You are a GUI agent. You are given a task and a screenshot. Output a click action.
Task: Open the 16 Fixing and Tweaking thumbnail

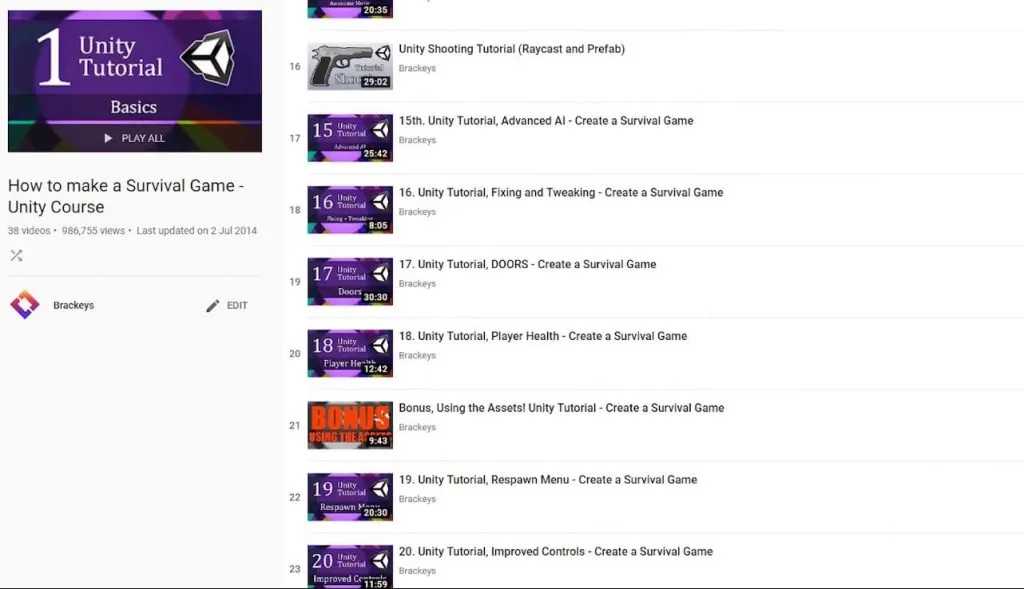350,210
